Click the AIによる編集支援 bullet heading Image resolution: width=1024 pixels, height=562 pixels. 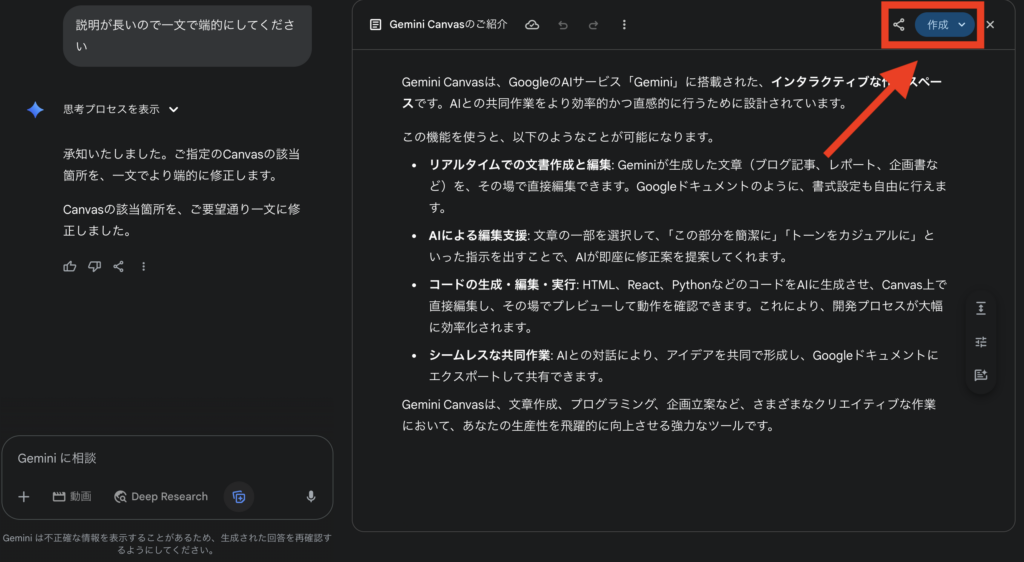[x=478, y=235]
